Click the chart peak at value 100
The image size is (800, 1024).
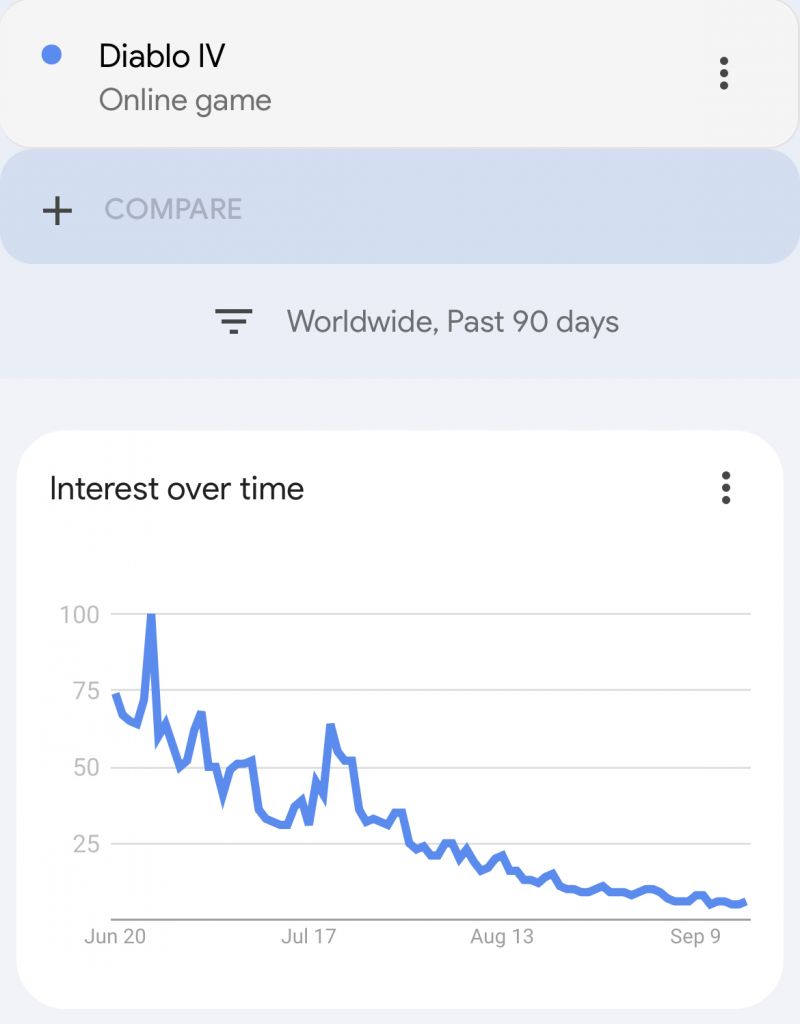click(151, 616)
